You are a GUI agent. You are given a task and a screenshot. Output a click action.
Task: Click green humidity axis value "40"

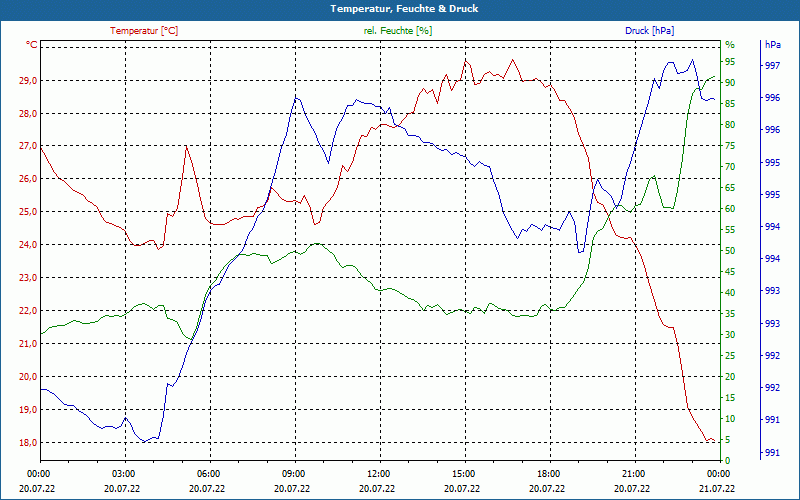click(x=730, y=293)
